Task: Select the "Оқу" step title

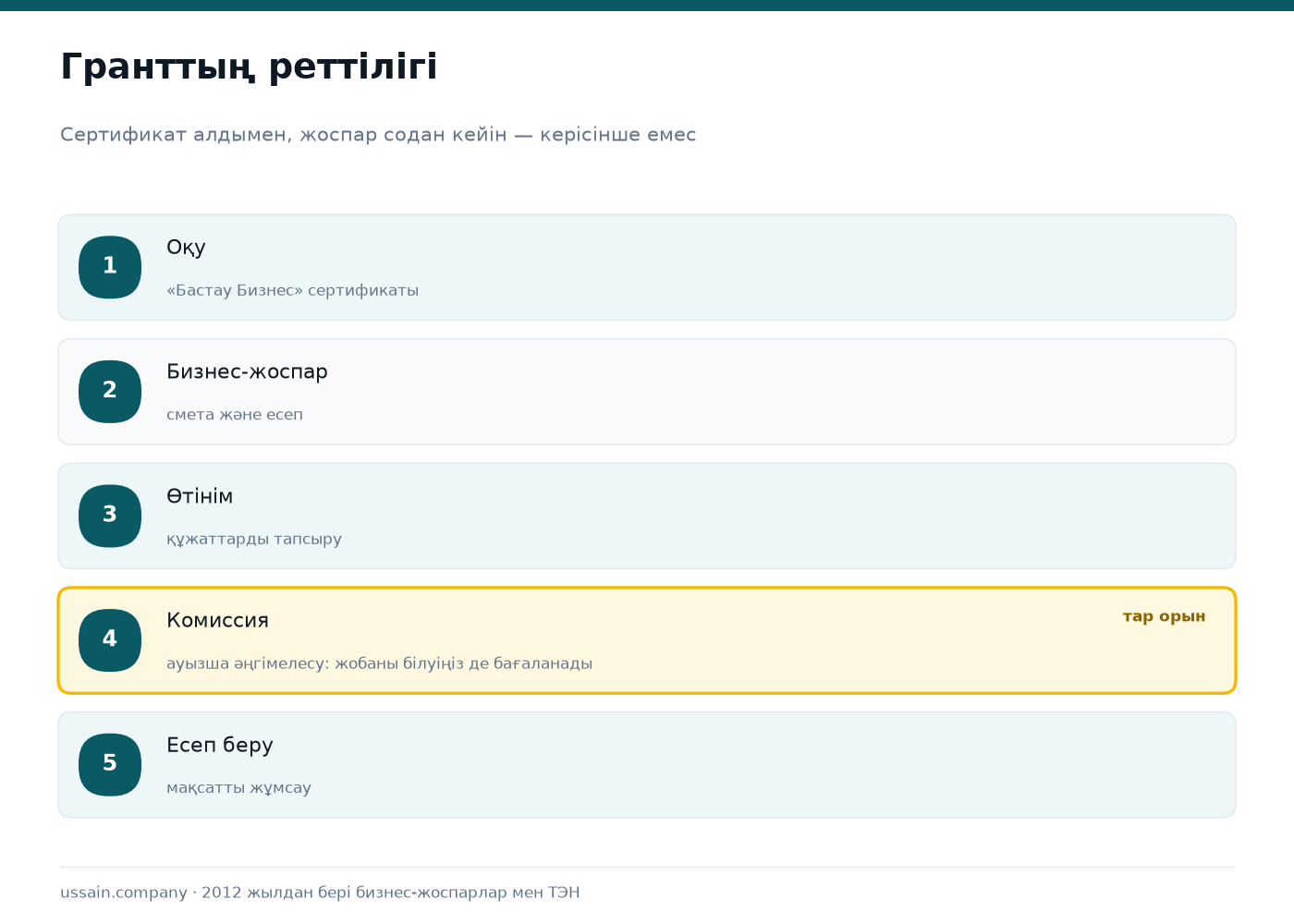Action: point(186,248)
